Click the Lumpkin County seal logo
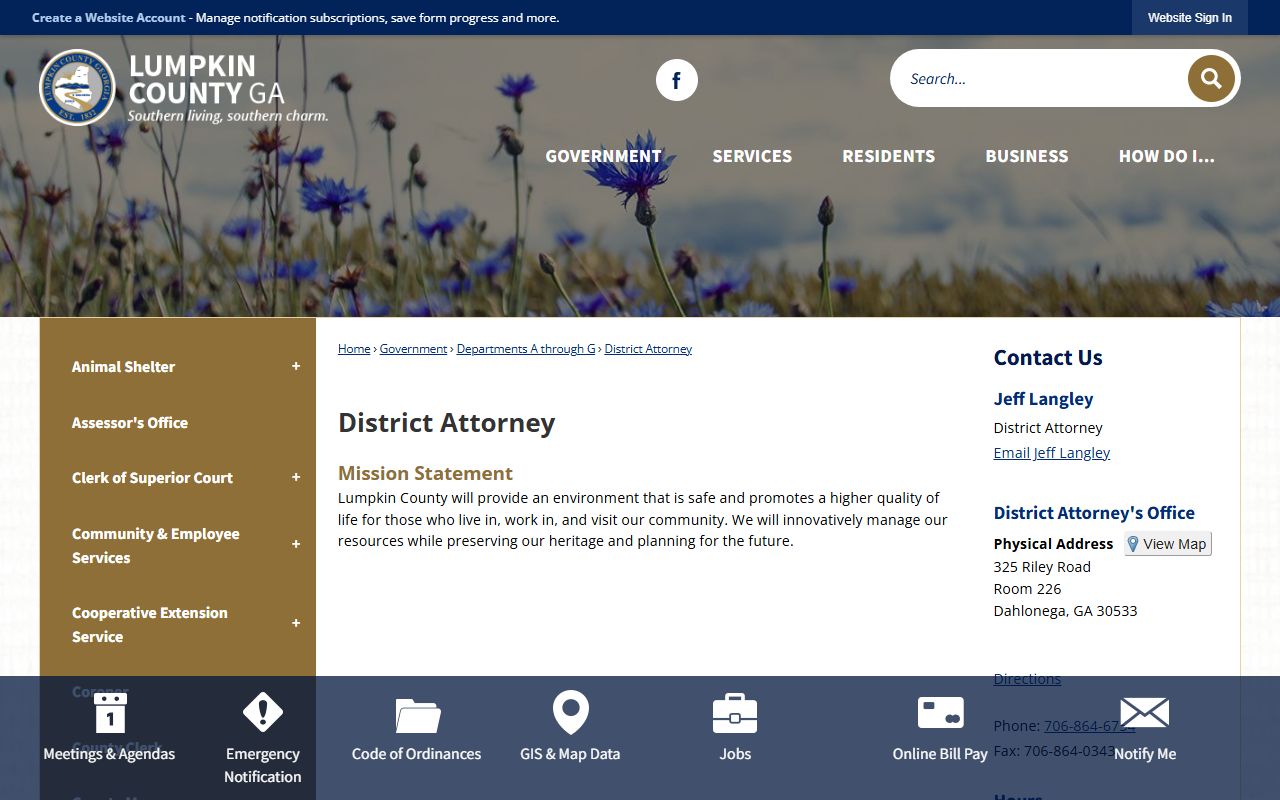The height and width of the screenshot is (800, 1280). (x=77, y=88)
